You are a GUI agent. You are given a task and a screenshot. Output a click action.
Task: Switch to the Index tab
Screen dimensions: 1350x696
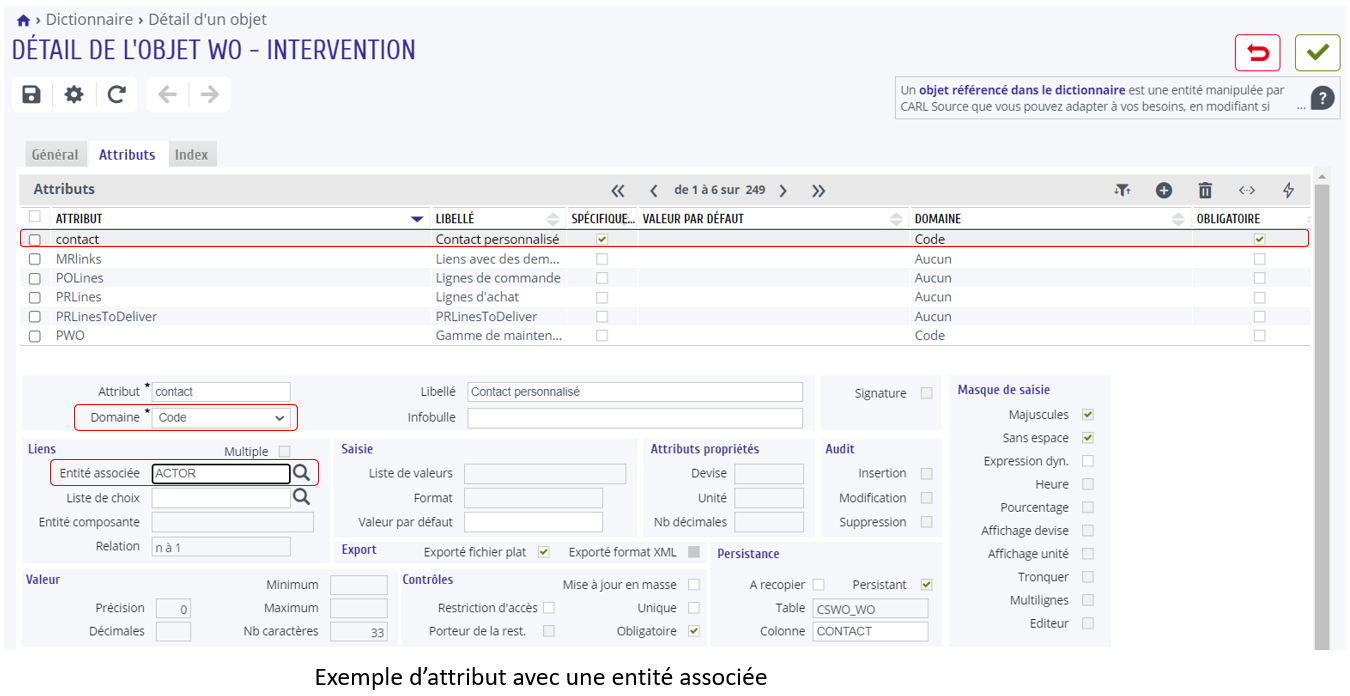(x=192, y=155)
